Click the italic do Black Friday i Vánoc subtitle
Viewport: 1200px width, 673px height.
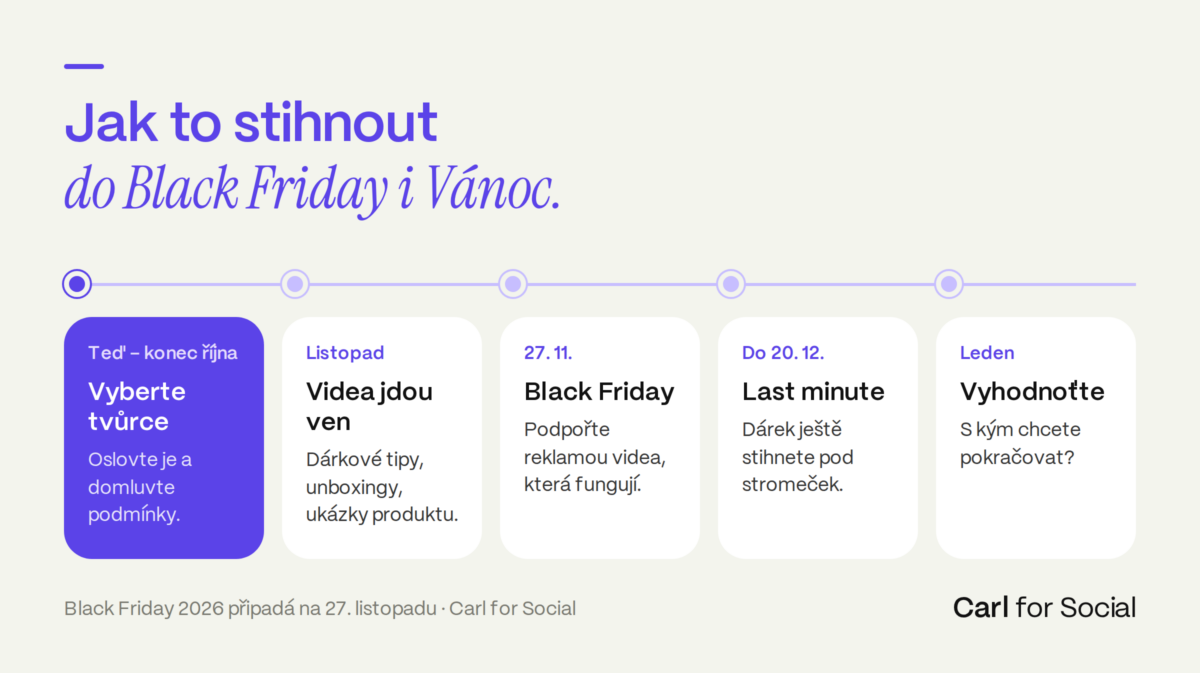pyautogui.click(x=312, y=189)
